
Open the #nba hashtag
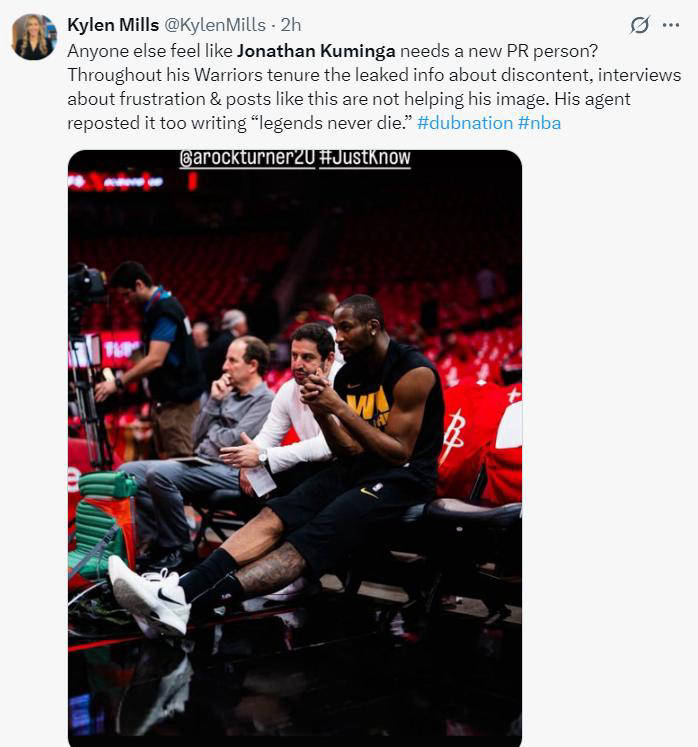pos(539,123)
